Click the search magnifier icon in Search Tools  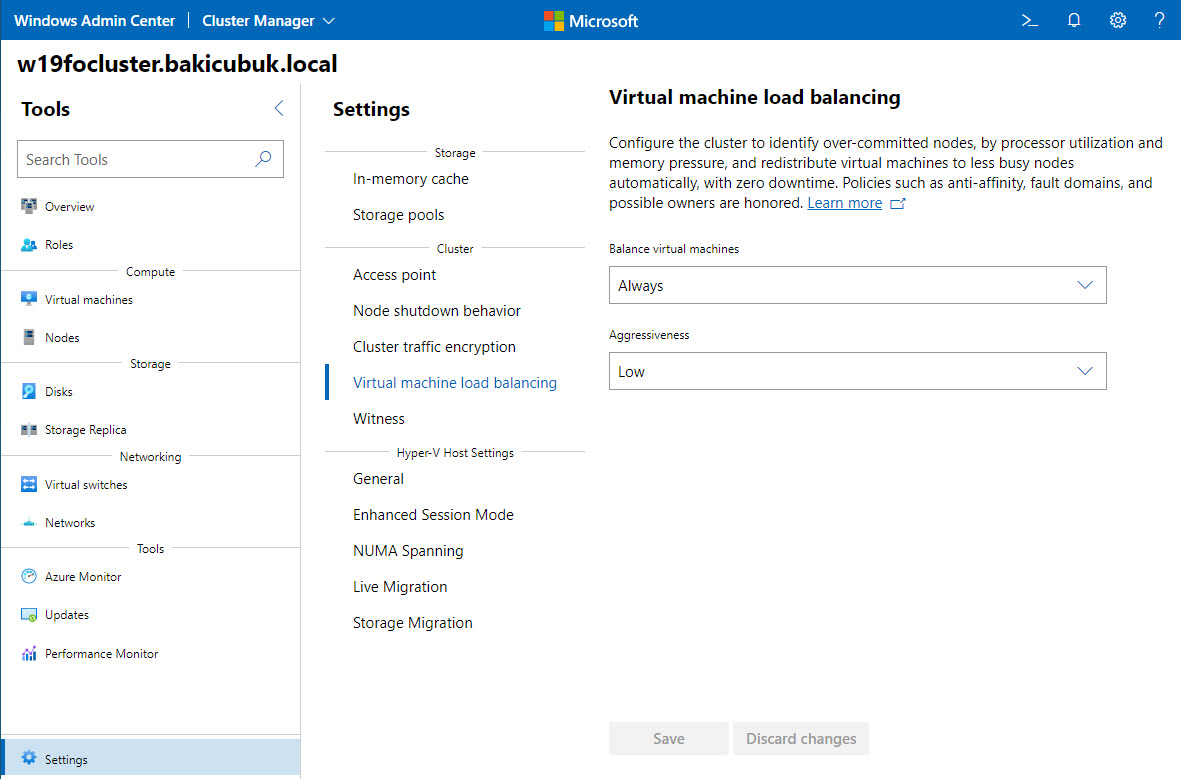pos(263,159)
